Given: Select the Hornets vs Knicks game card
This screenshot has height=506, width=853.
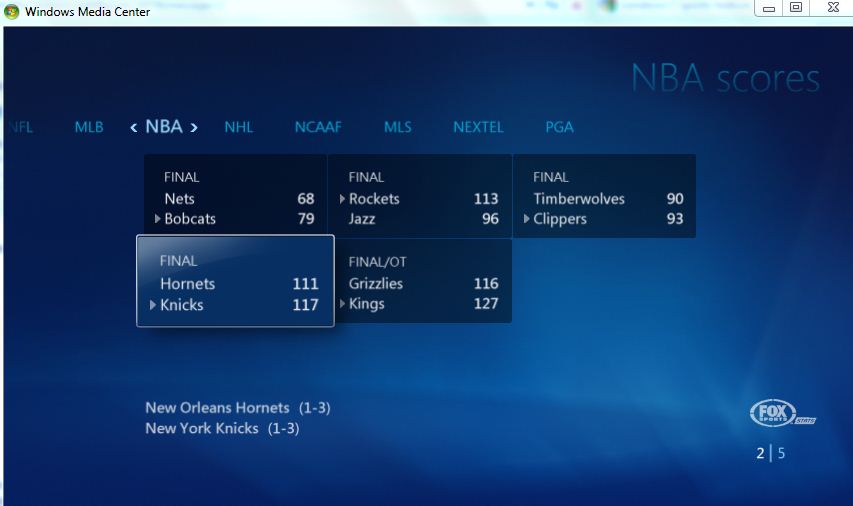Looking at the screenshot, I should tap(236, 281).
